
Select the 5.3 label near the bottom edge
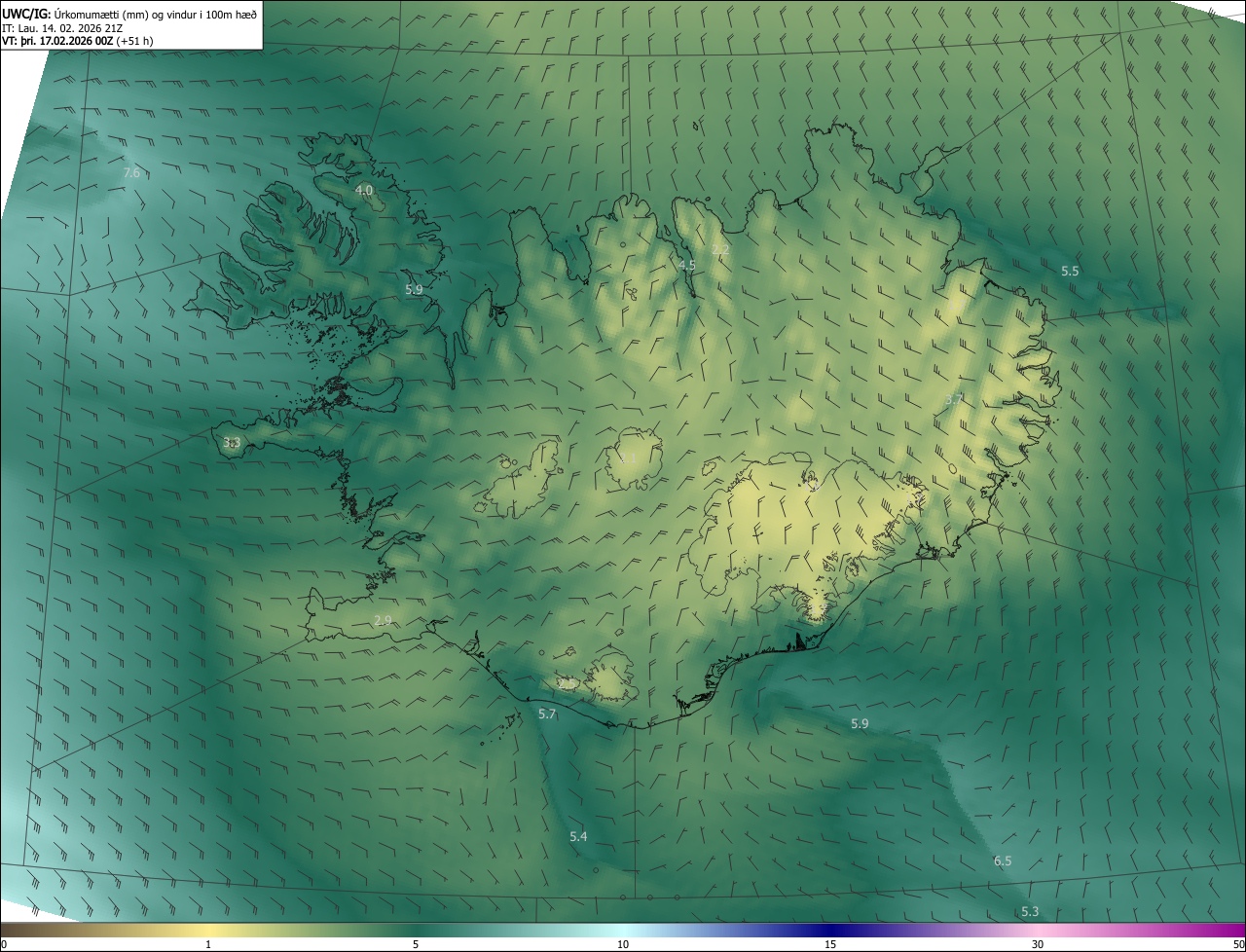pyautogui.click(x=1030, y=911)
